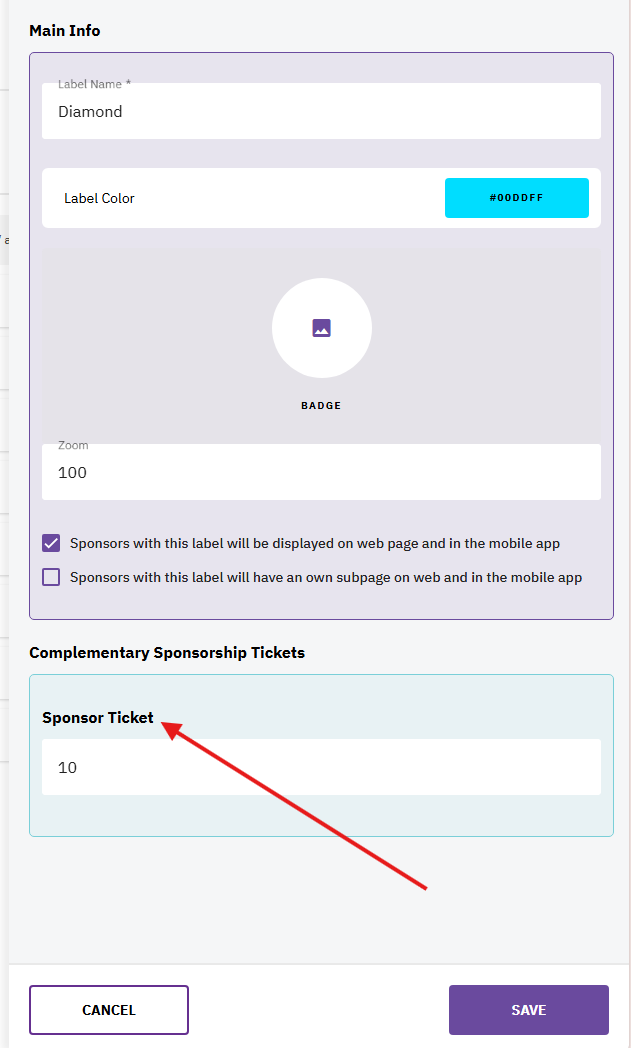
Task: Click the Complementary Sponsorship Tickets heading
Action: pos(167,653)
